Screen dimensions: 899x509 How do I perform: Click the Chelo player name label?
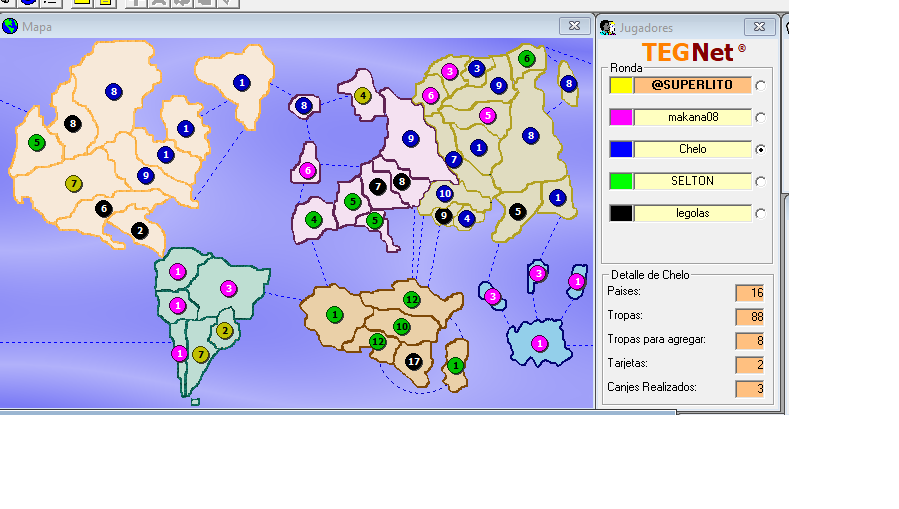pyautogui.click(x=692, y=149)
